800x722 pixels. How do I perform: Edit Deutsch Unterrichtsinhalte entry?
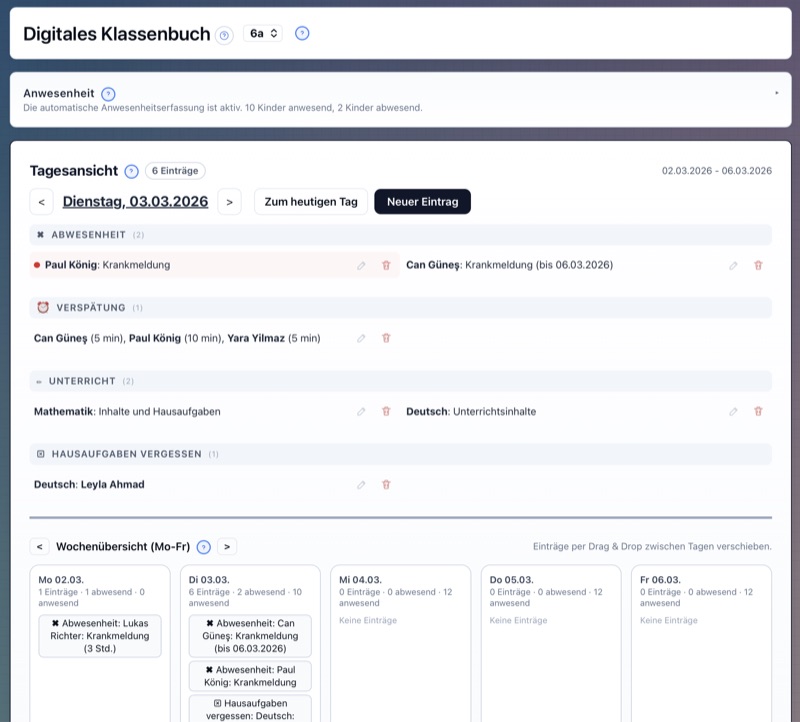[x=733, y=412]
